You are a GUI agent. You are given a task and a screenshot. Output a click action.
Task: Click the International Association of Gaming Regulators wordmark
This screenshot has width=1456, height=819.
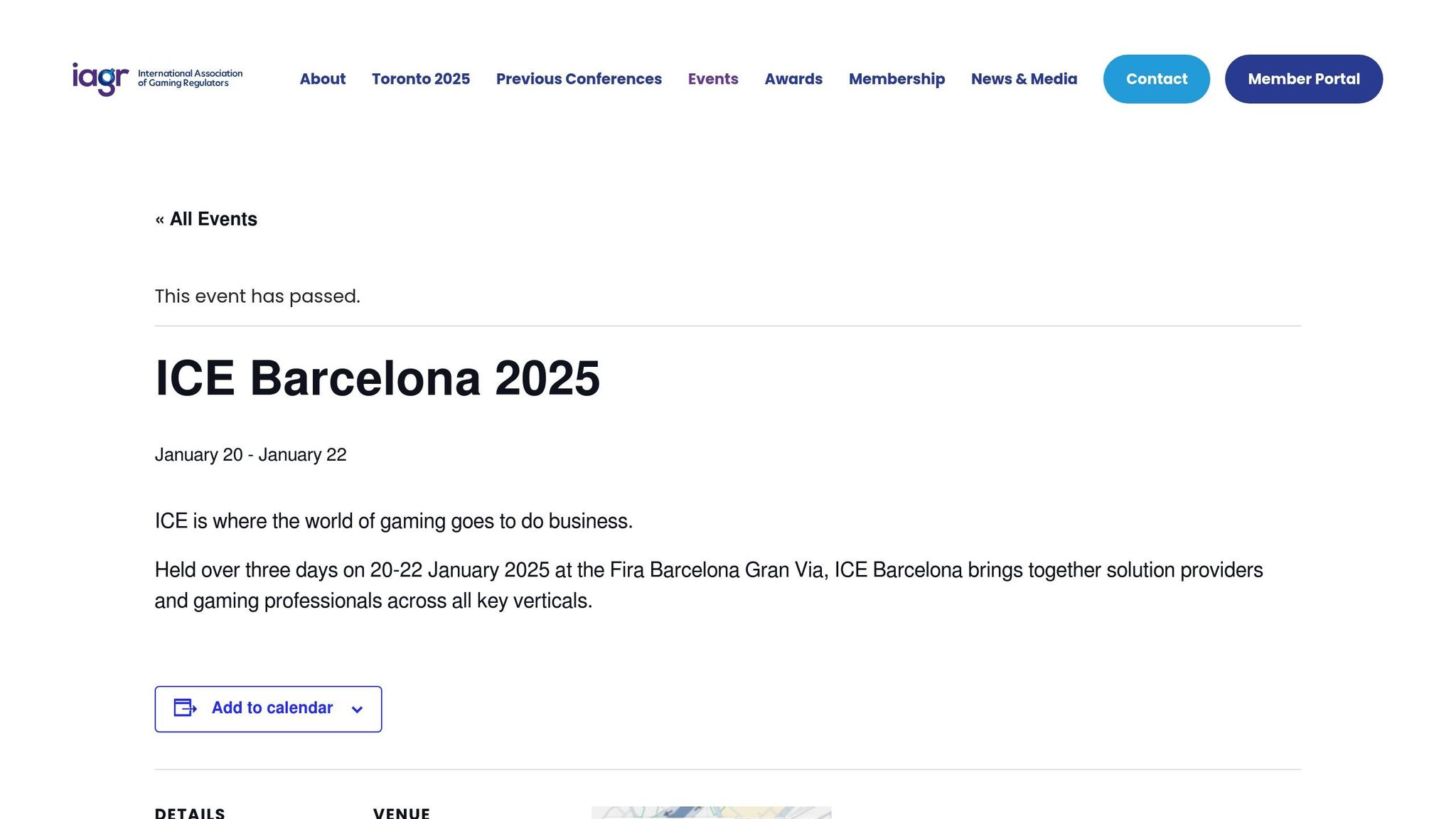[x=189, y=78]
